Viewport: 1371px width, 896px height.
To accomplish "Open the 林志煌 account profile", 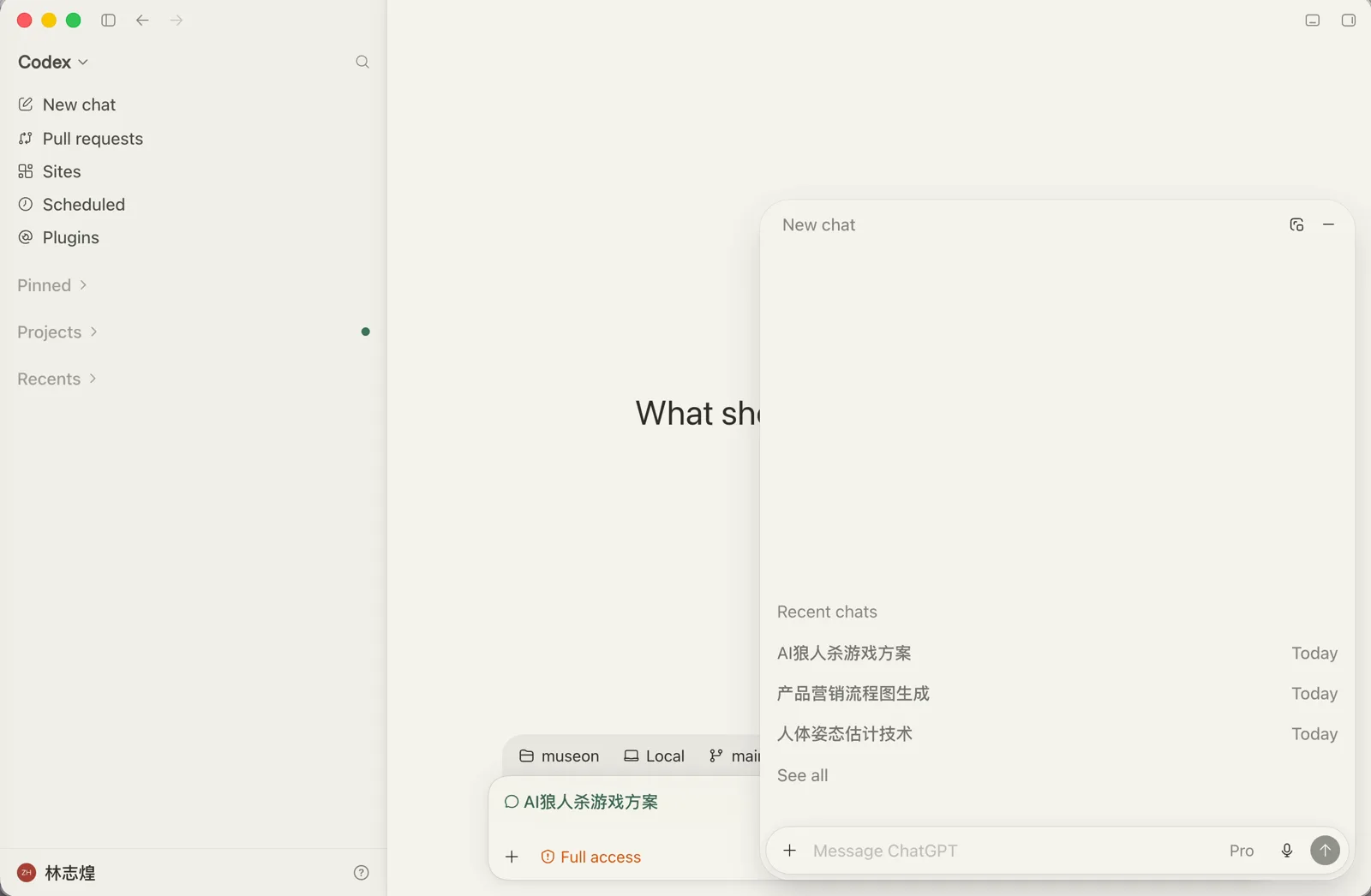I will click(57, 873).
